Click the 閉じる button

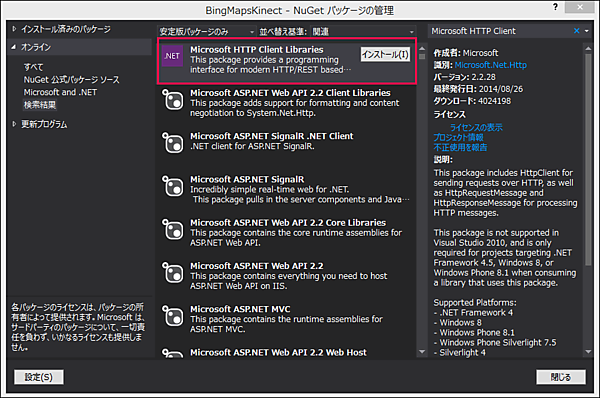click(x=561, y=377)
